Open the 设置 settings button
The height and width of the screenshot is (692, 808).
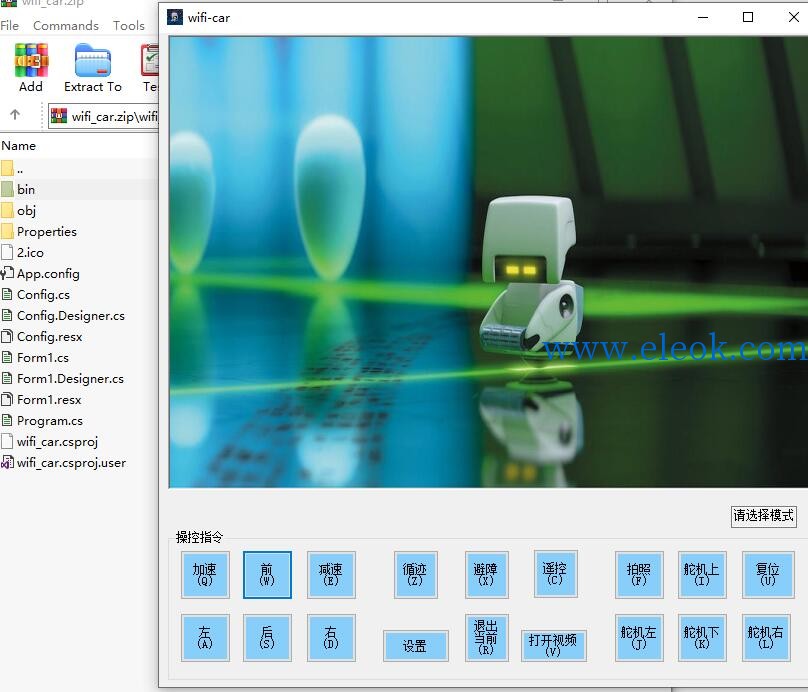[415, 646]
